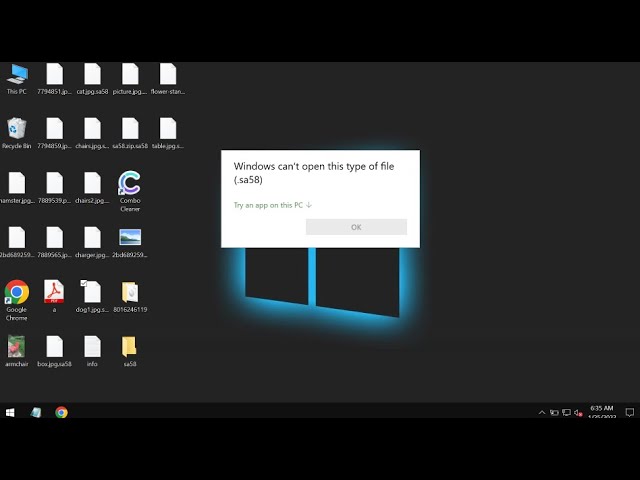Select the hamster.jpg file icon

tap(17, 183)
